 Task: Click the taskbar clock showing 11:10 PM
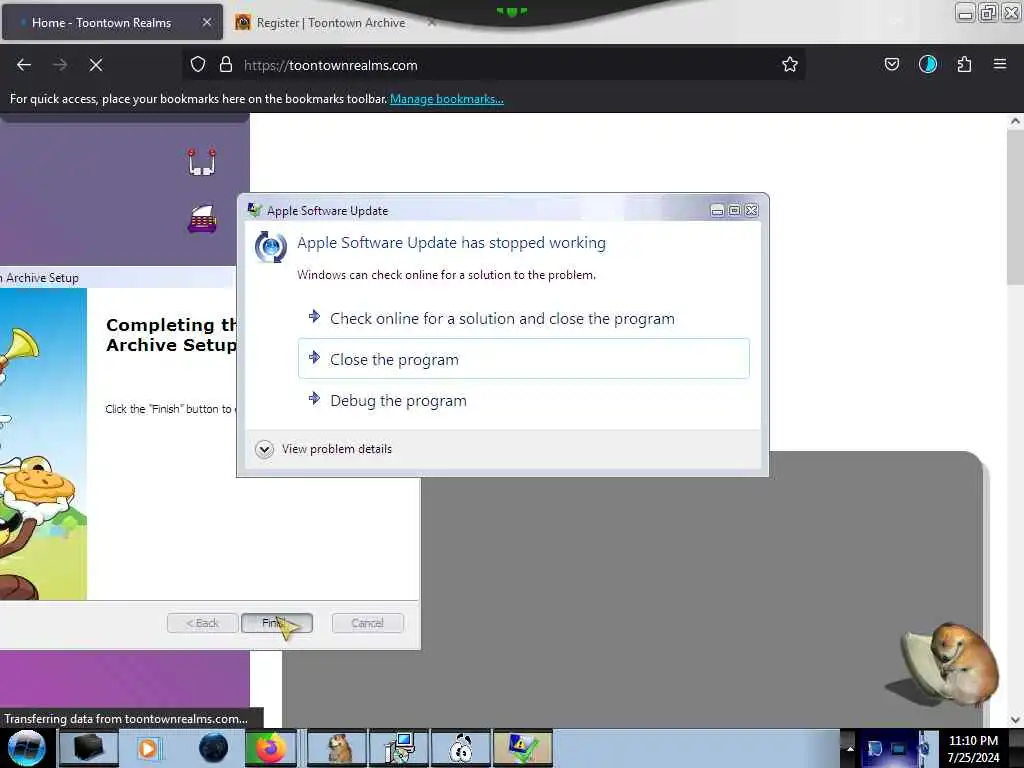[973, 749]
